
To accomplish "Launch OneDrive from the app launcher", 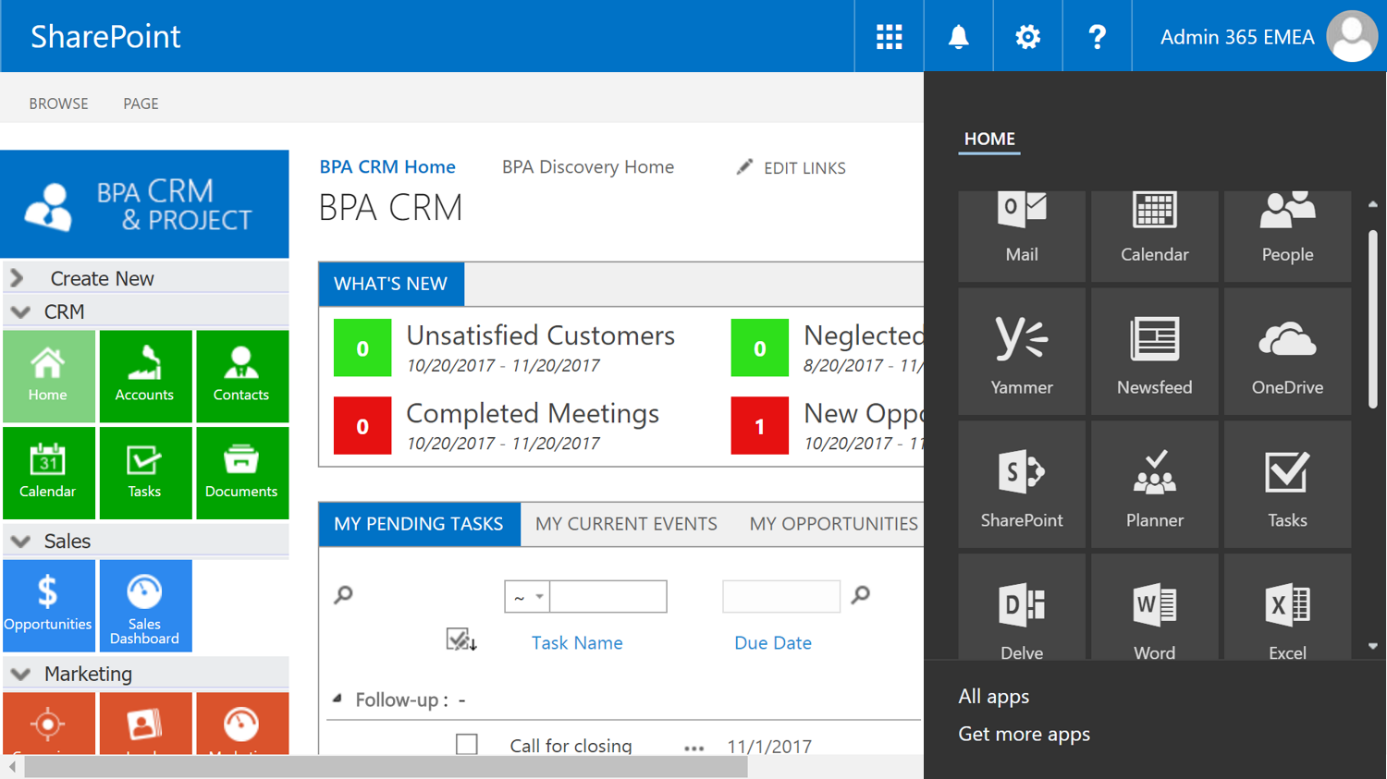I will 1287,352.
